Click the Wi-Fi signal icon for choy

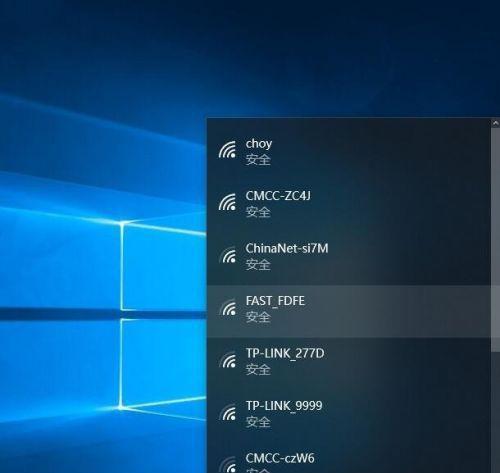point(227,149)
